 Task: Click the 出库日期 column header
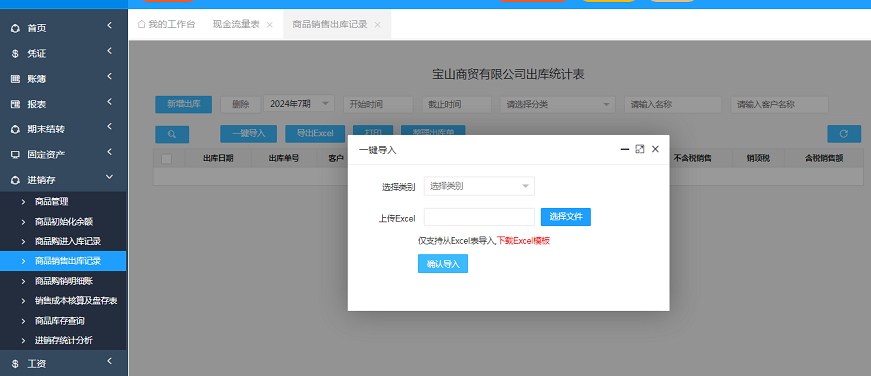coord(218,159)
